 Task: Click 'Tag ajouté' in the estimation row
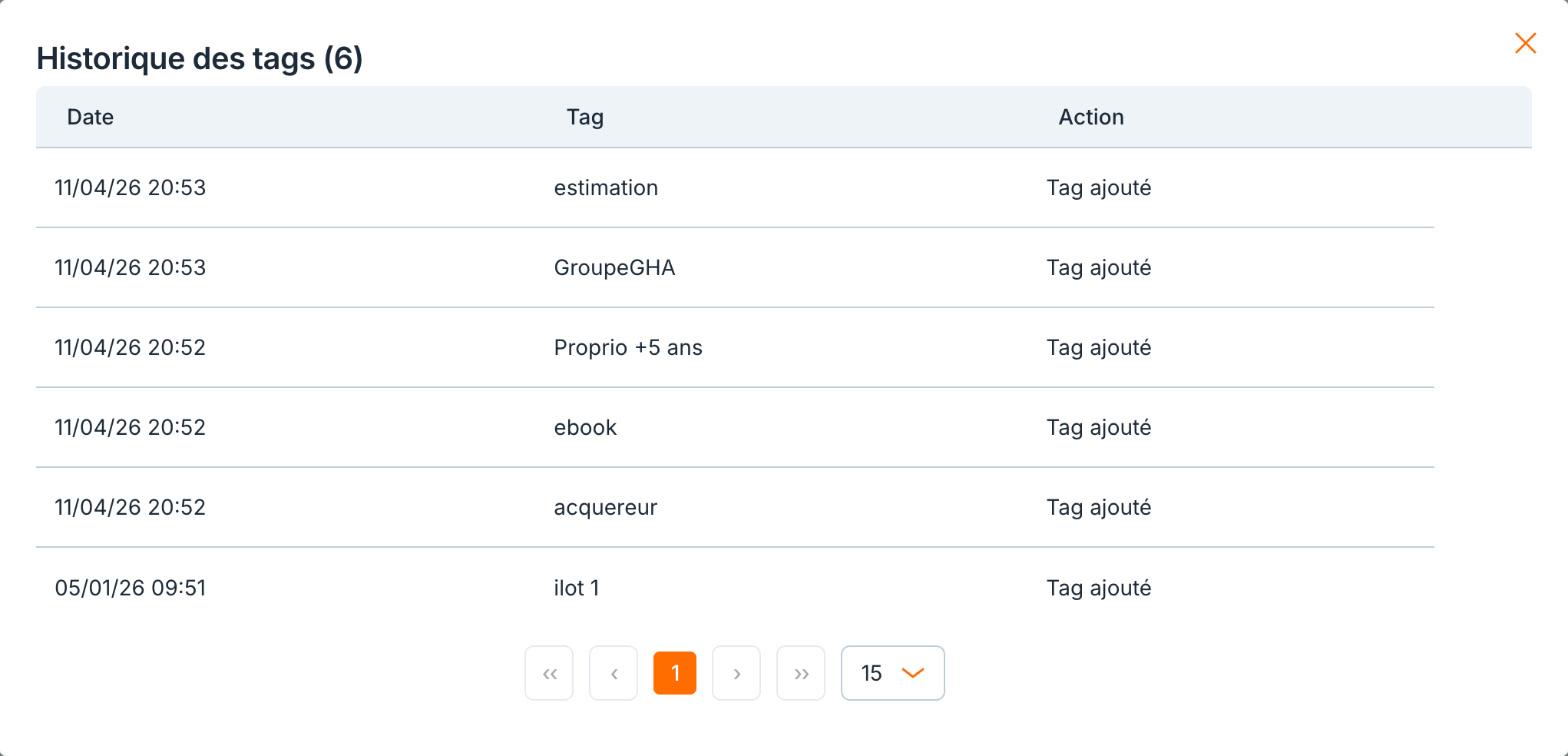point(1099,188)
